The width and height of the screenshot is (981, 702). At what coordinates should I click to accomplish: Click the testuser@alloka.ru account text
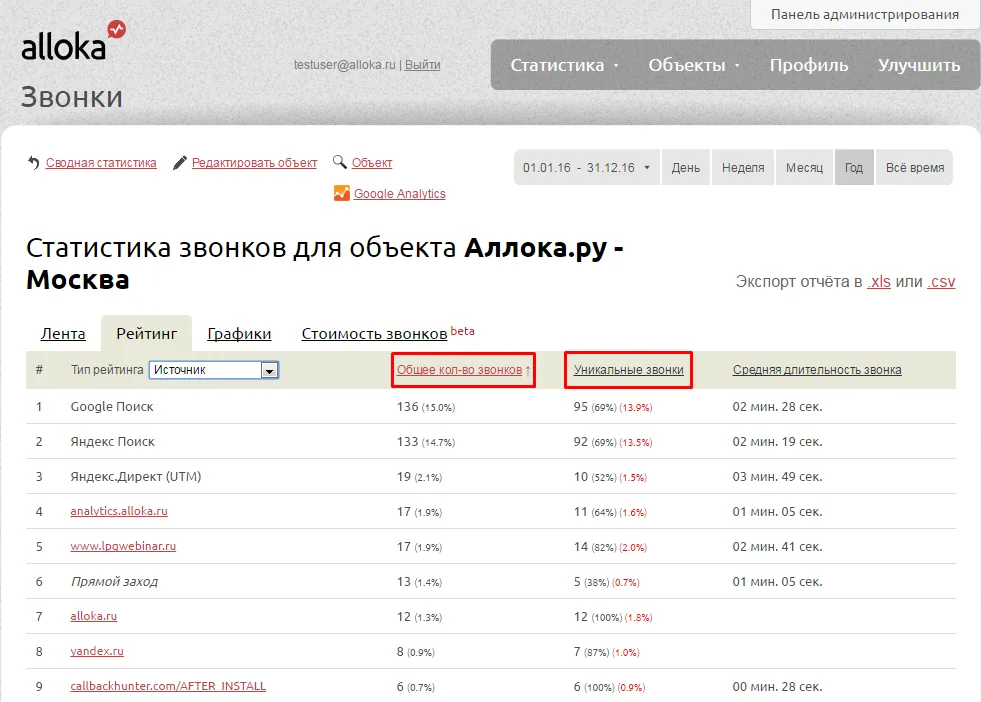(x=345, y=64)
